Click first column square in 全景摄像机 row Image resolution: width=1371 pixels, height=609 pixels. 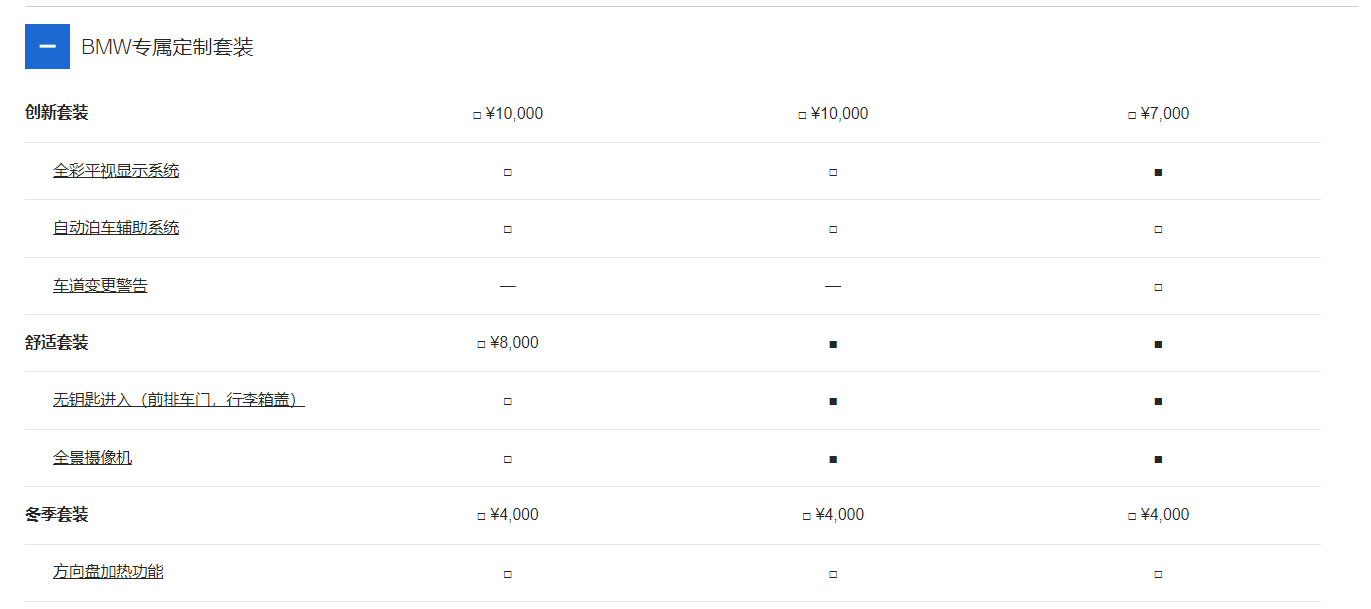pyautogui.click(x=508, y=459)
